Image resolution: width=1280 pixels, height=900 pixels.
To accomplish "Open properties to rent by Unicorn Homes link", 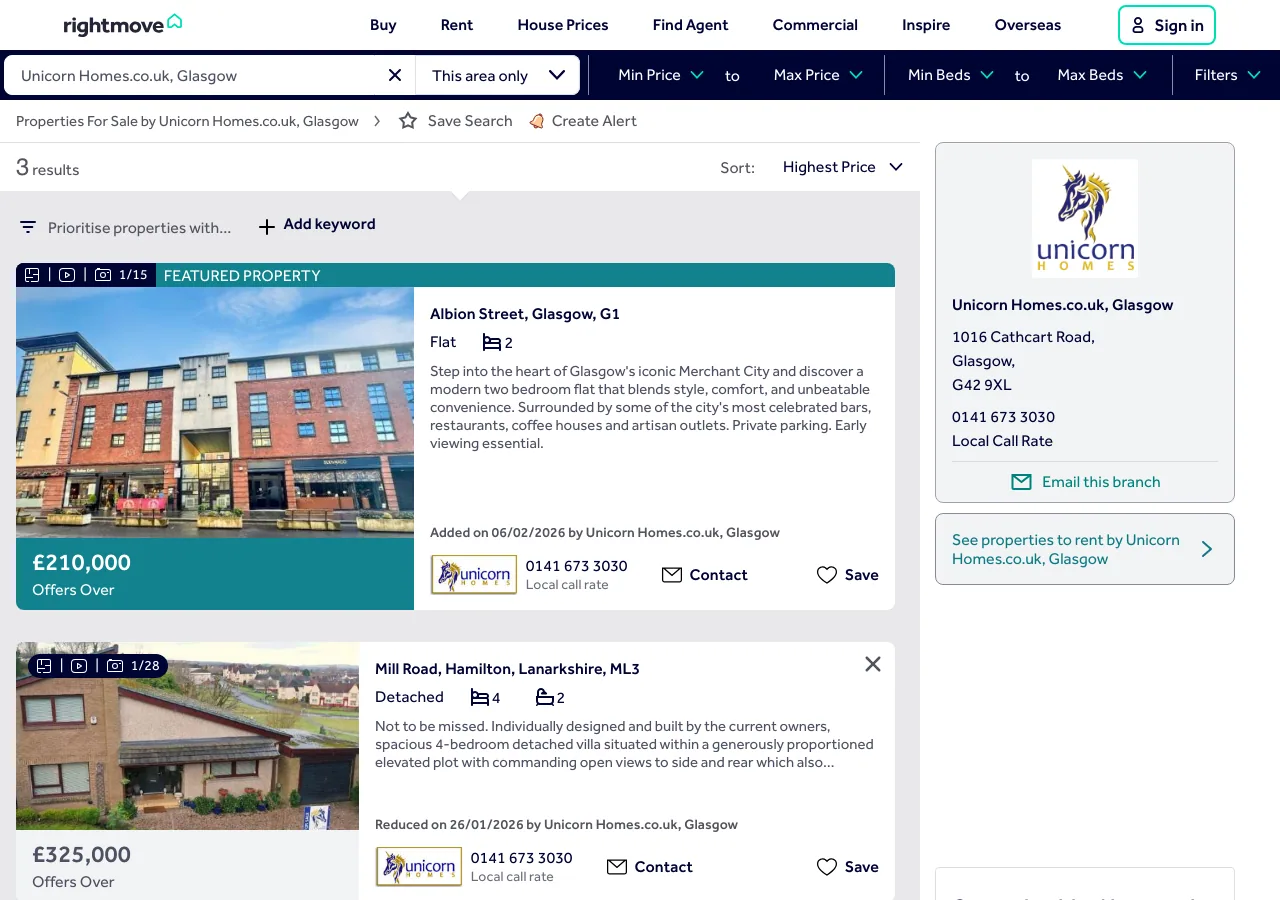I will coord(1084,549).
